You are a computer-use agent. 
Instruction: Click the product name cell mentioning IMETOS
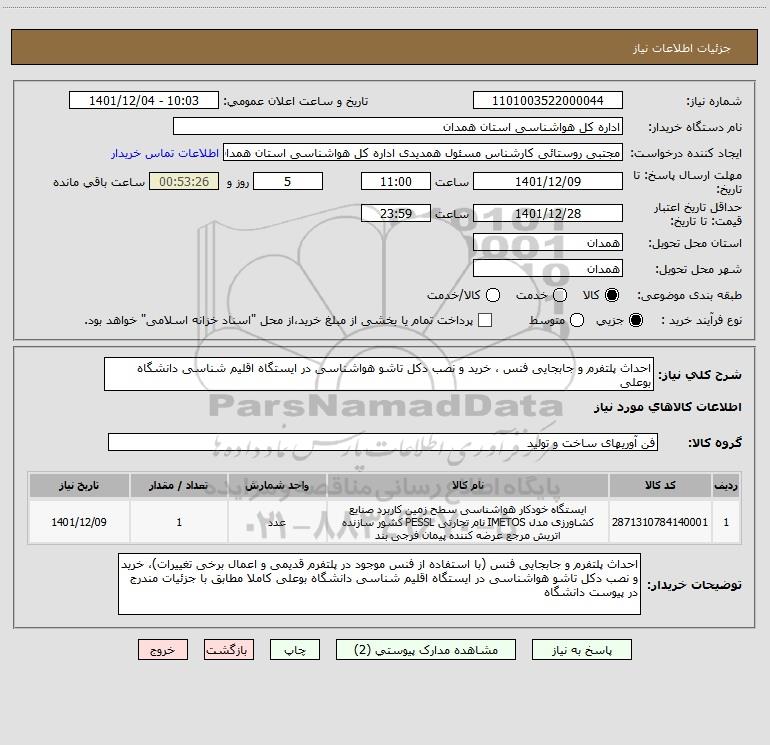[468, 522]
